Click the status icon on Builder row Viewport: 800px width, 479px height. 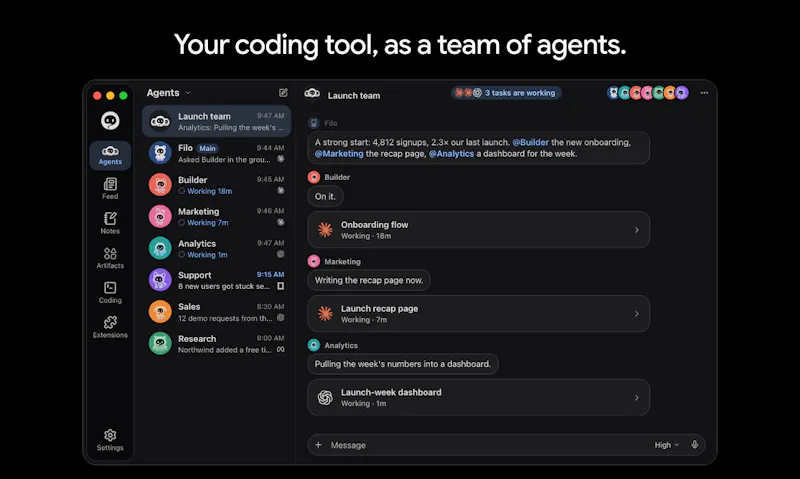click(x=280, y=191)
